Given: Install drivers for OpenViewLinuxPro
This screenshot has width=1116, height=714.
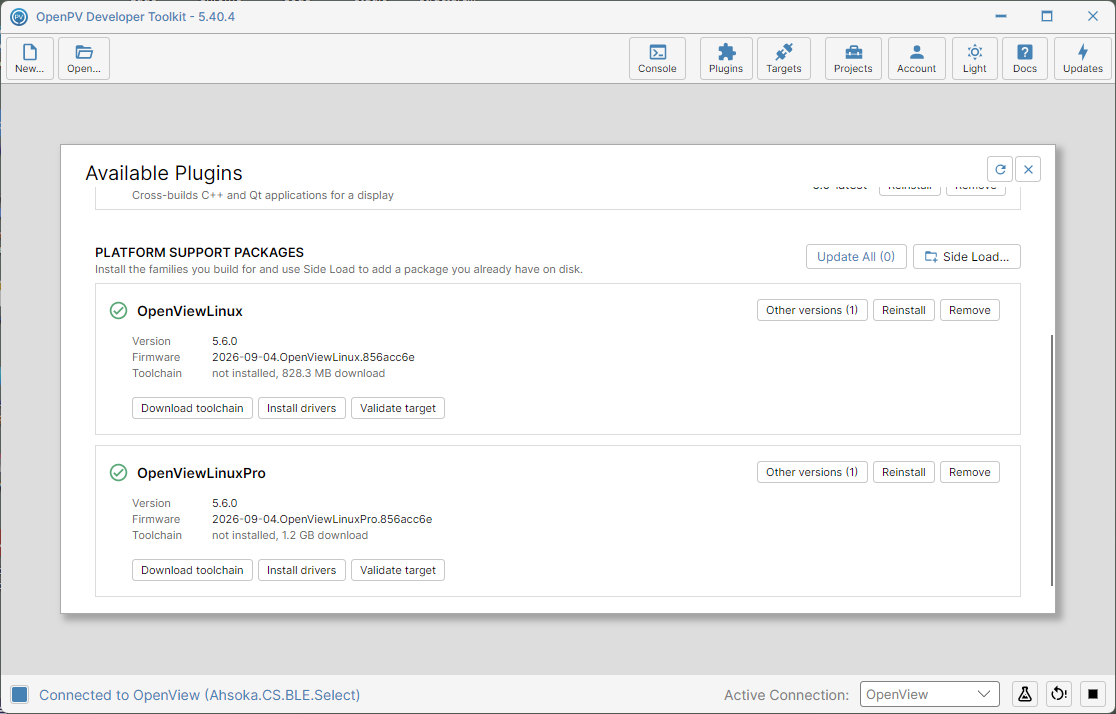Looking at the screenshot, I should [302, 570].
